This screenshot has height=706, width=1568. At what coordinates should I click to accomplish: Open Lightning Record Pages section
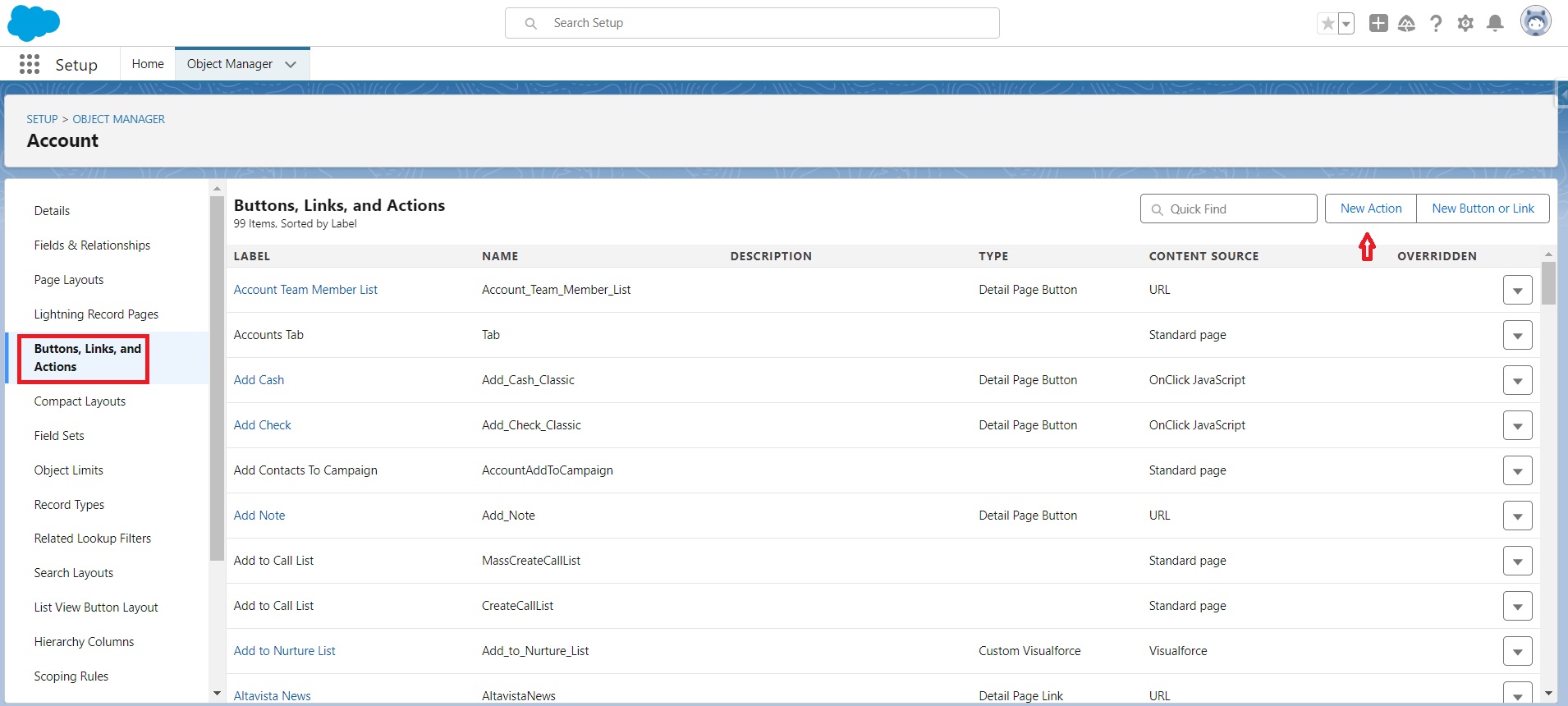96,314
